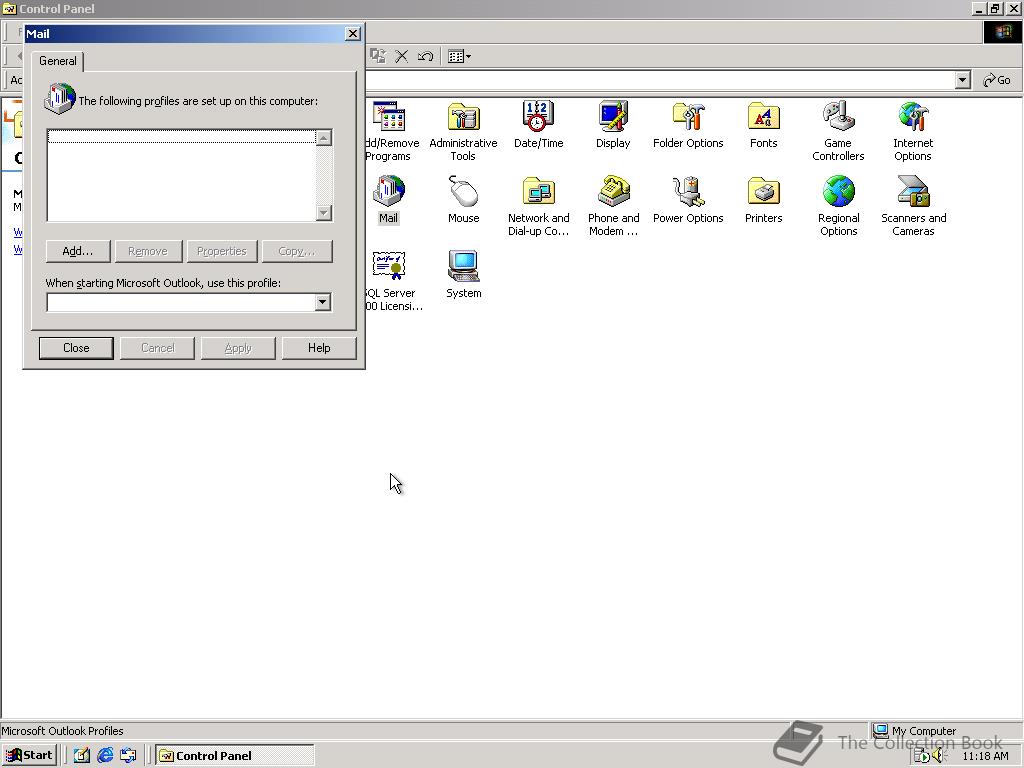Viewport: 1024px width, 768px height.
Task: Click the Outlook Express quick launch icon
Action: point(129,756)
